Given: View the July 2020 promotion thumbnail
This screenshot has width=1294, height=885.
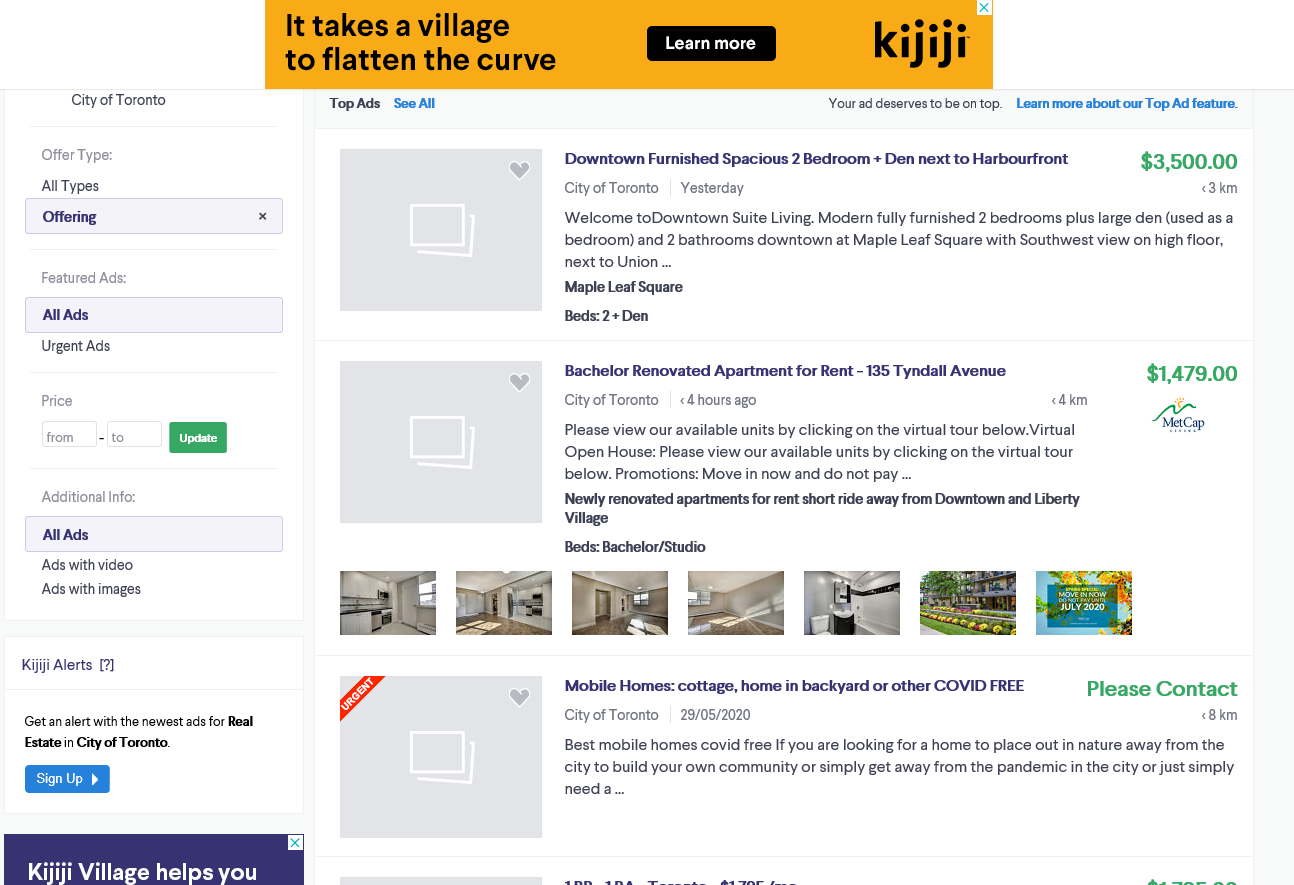Looking at the screenshot, I should [1084, 603].
